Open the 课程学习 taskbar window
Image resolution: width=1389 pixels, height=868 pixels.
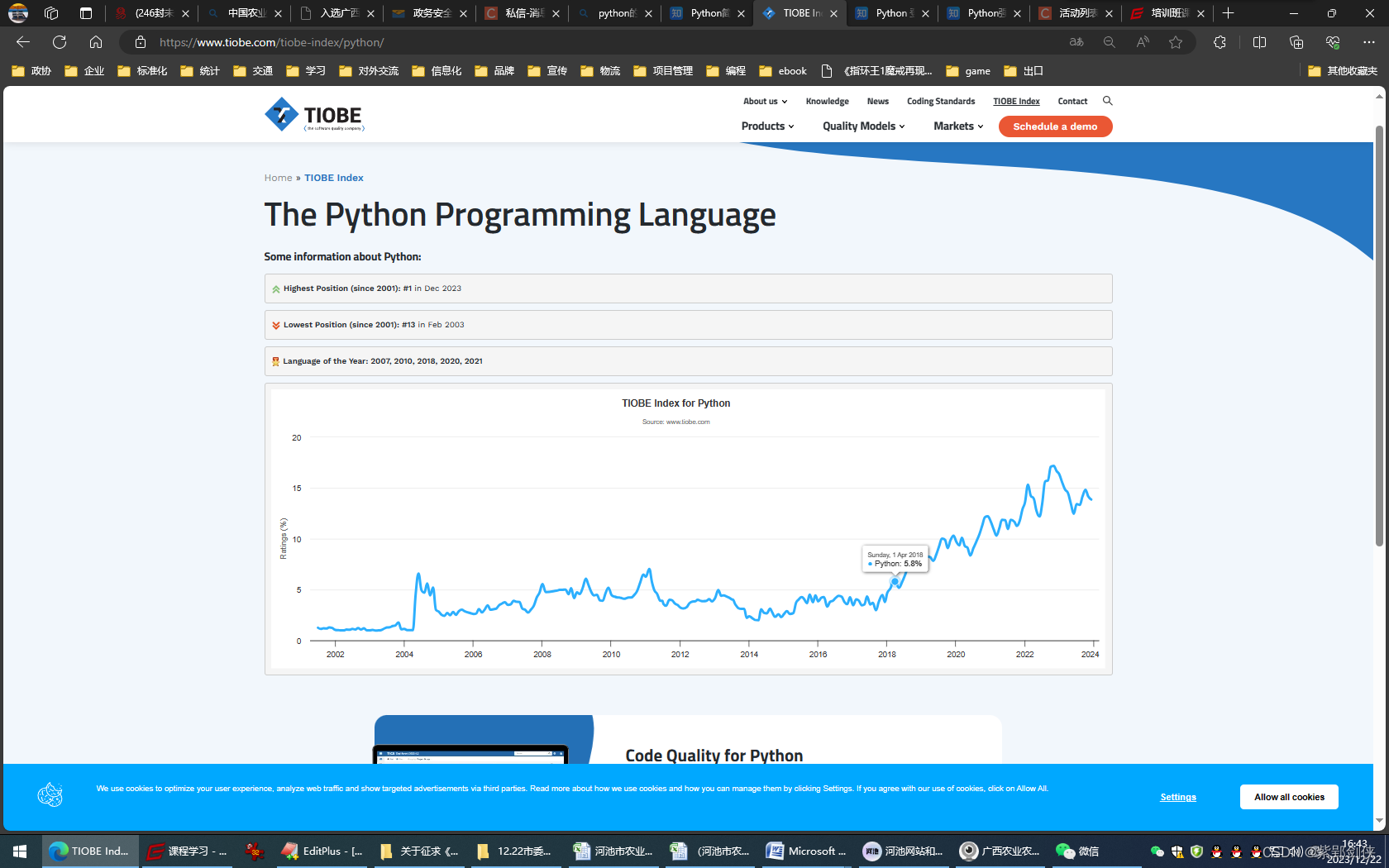click(x=187, y=851)
